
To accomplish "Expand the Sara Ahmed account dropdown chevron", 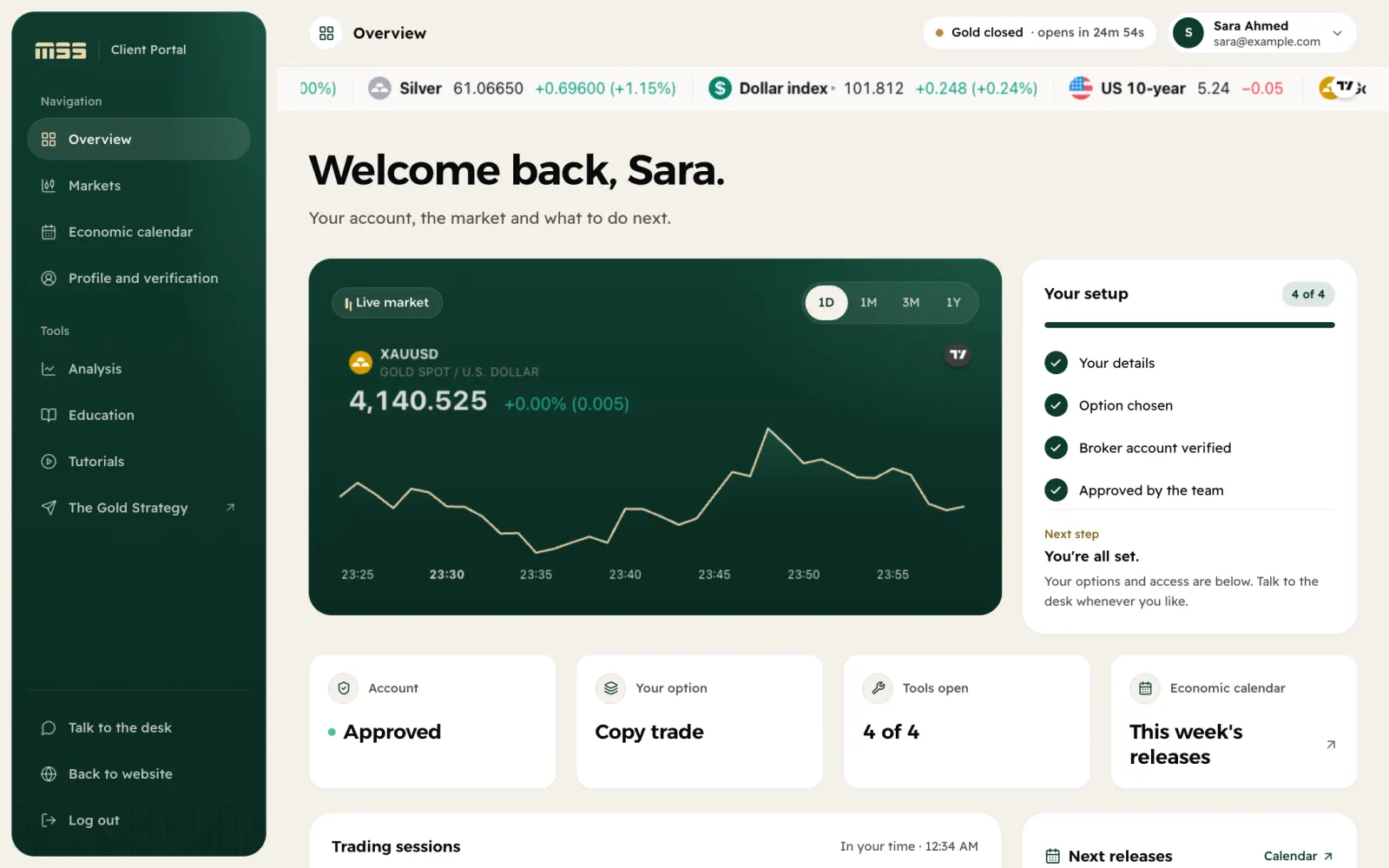I will pos(1338,33).
